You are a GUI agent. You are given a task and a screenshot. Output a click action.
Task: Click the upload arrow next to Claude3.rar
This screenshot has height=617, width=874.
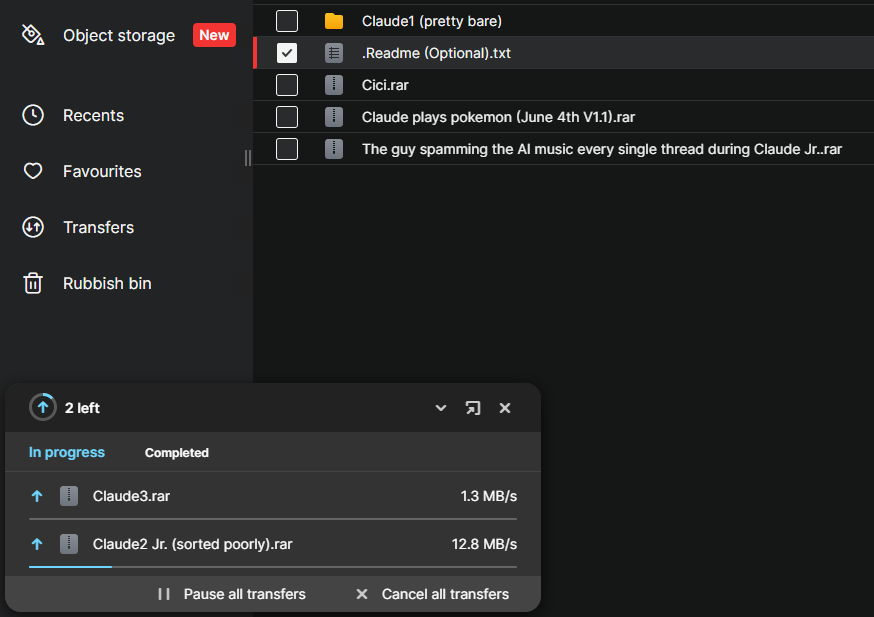pyautogui.click(x=37, y=496)
